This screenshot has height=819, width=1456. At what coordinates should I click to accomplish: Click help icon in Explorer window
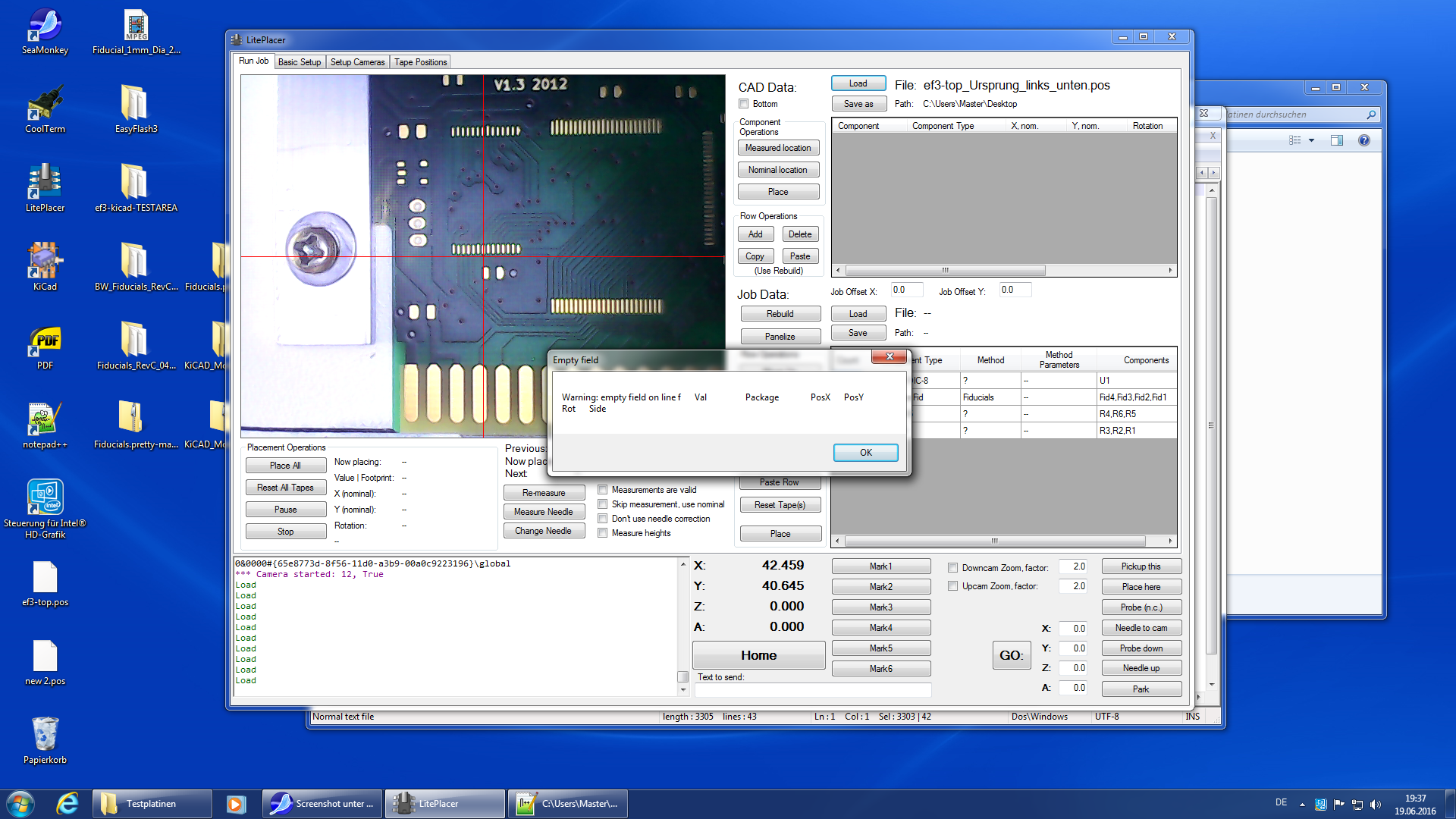[1364, 140]
